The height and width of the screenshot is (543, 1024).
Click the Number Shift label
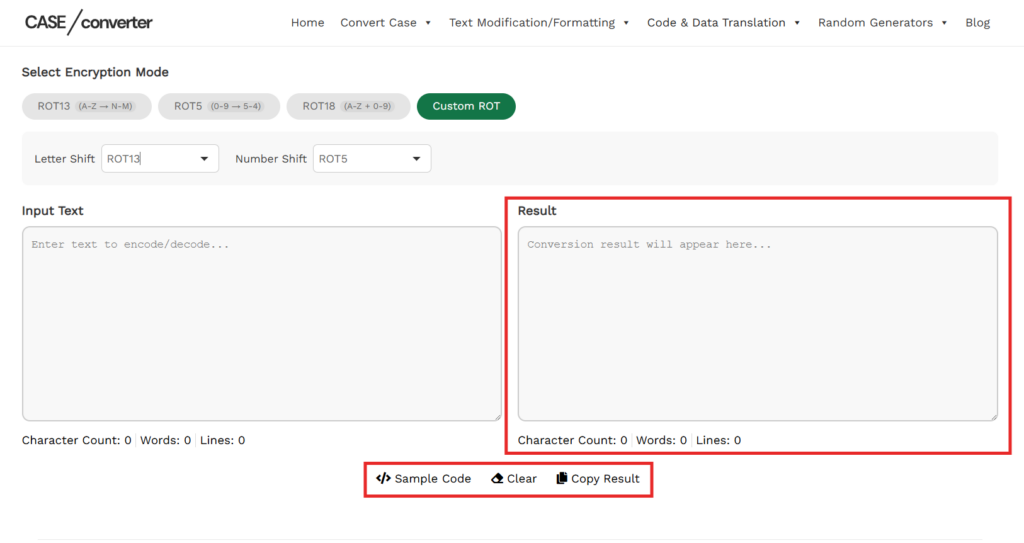coord(271,159)
